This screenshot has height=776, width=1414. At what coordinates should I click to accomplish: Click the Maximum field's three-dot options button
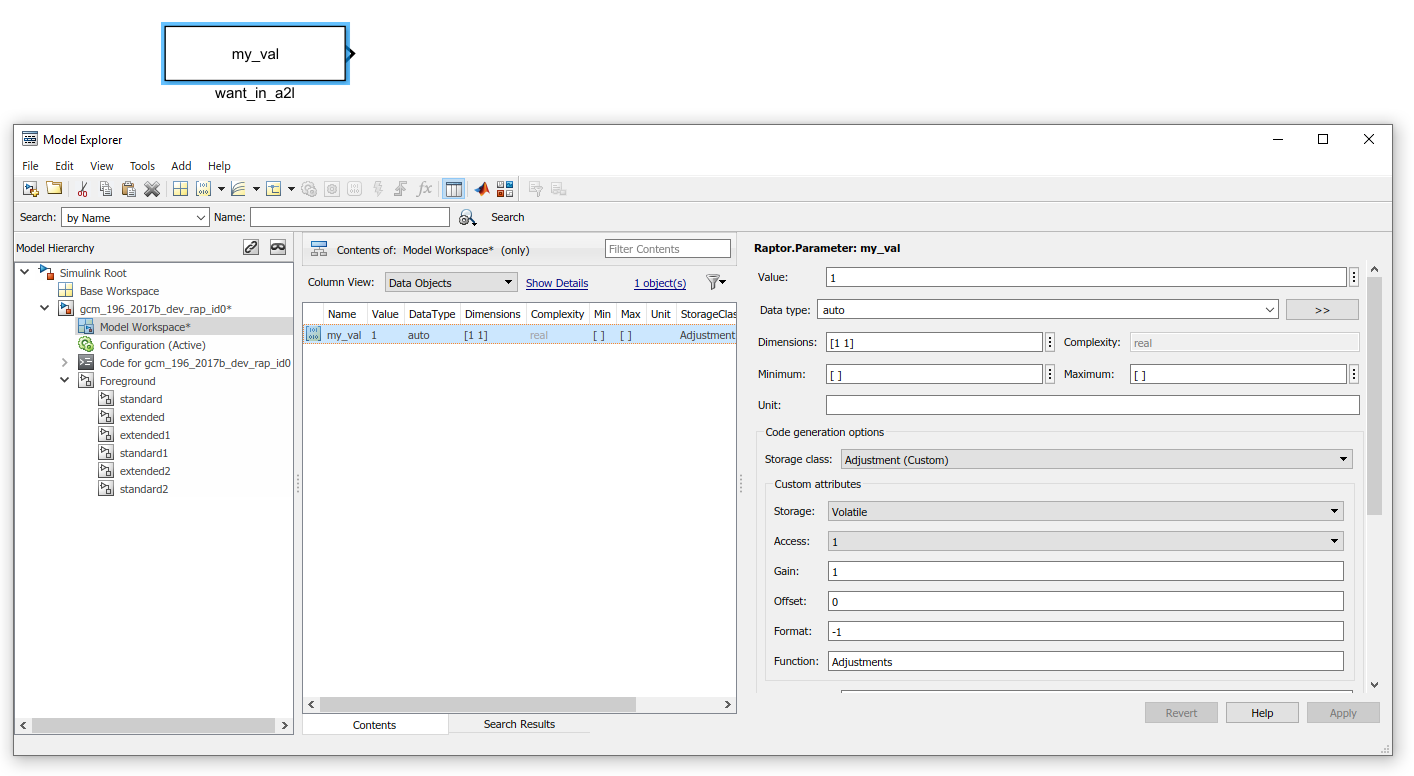click(1354, 374)
